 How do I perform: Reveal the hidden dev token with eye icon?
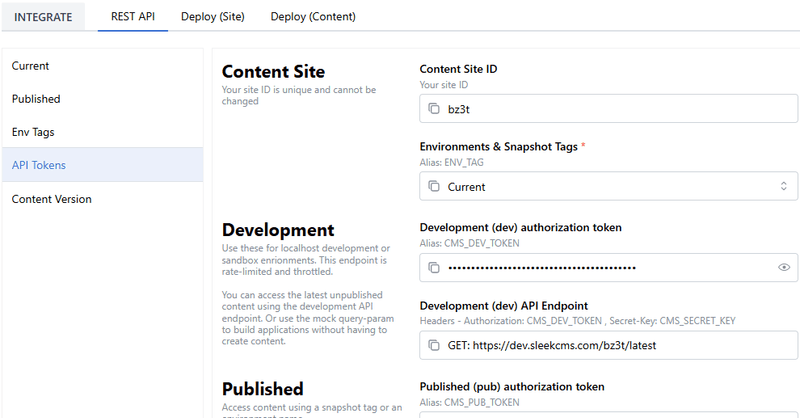click(784, 267)
